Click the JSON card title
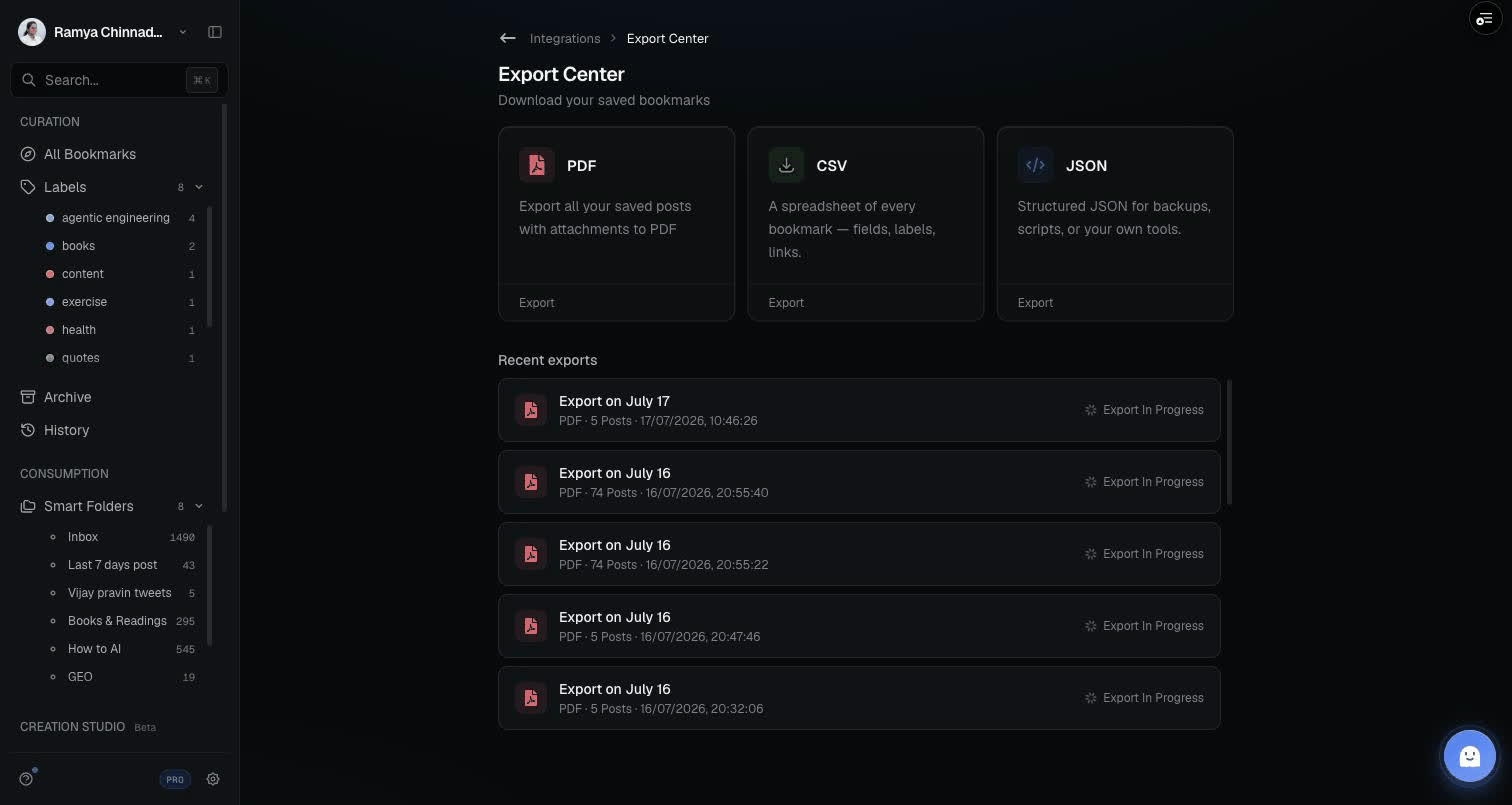This screenshot has height=805, width=1512. coord(1086,166)
